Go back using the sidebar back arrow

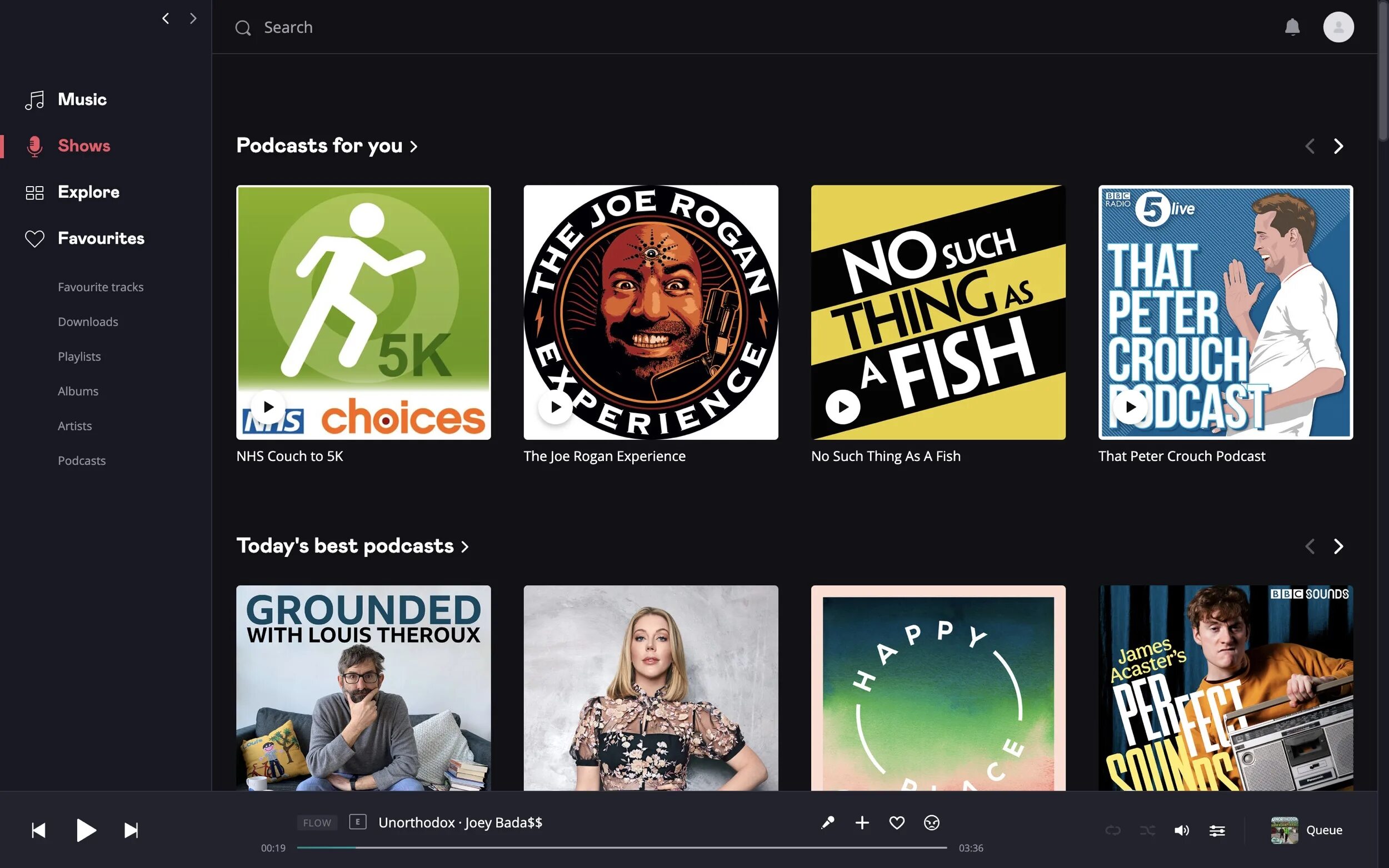coord(166,19)
